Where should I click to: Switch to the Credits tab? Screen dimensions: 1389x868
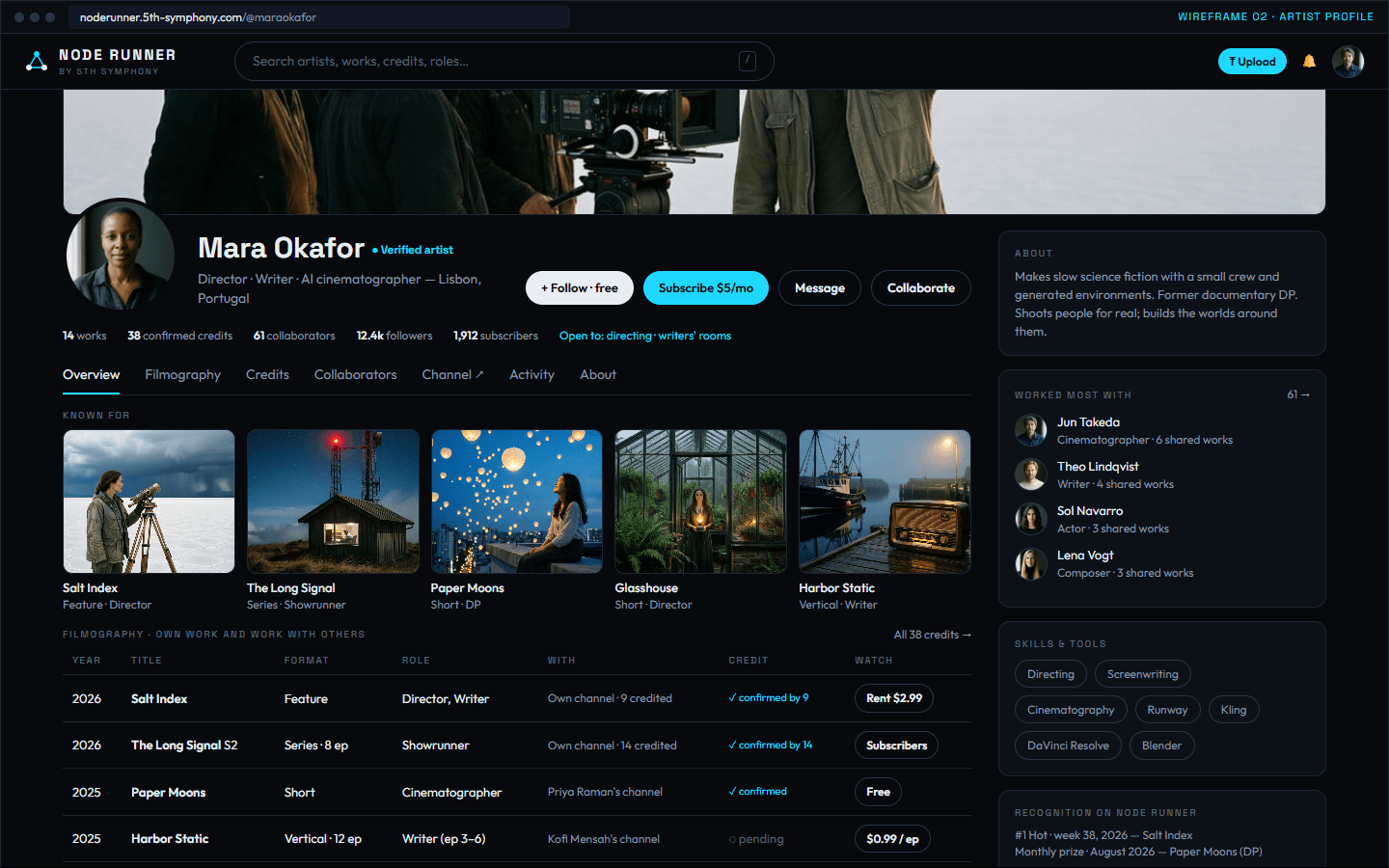[267, 375]
